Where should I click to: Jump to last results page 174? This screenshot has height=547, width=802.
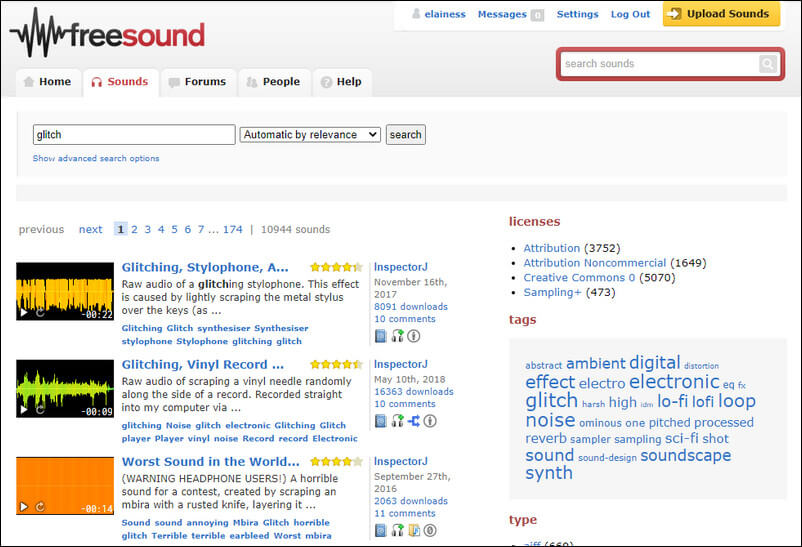click(233, 229)
